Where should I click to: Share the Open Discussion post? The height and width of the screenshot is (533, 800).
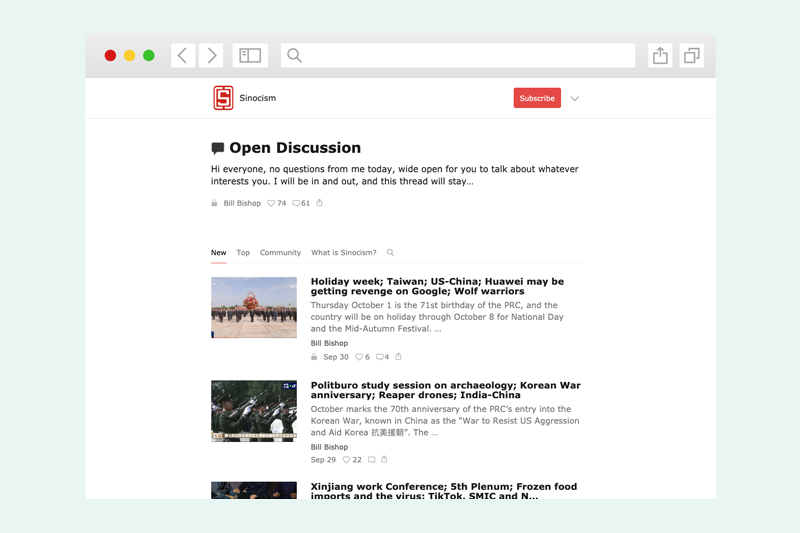click(x=320, y=203)
